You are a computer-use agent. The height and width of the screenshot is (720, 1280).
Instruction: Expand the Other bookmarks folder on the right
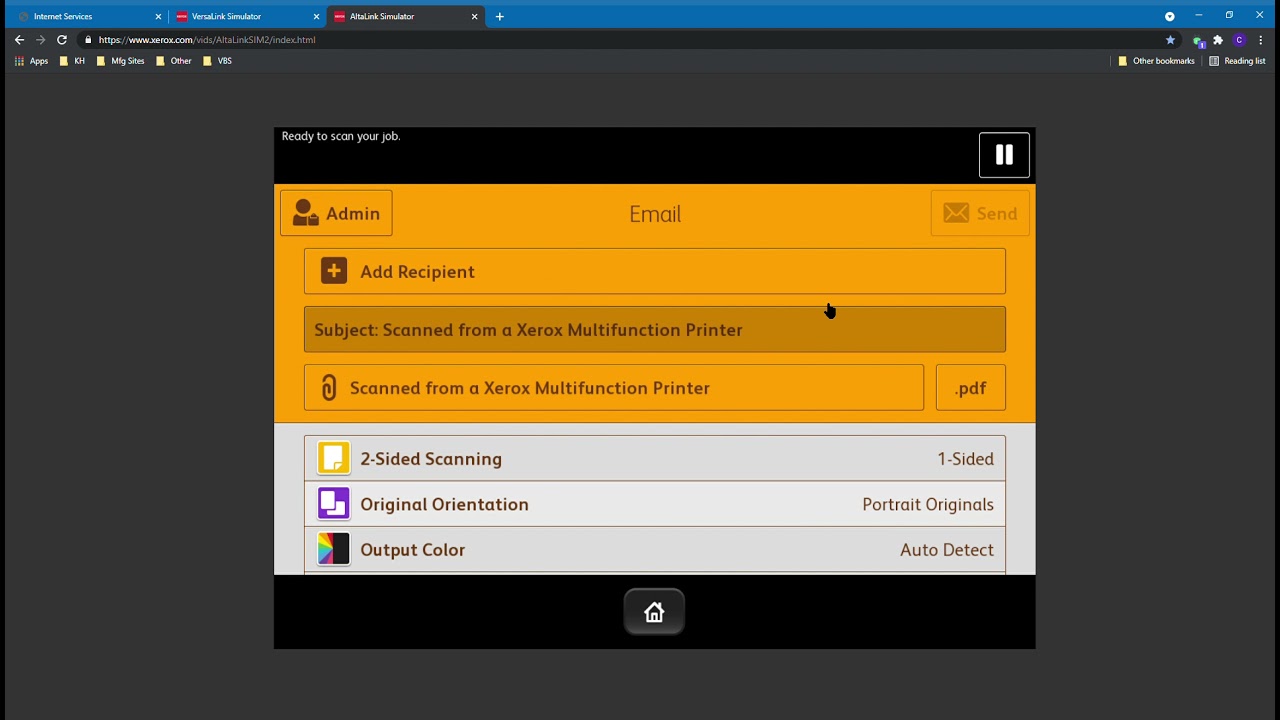1156,61
